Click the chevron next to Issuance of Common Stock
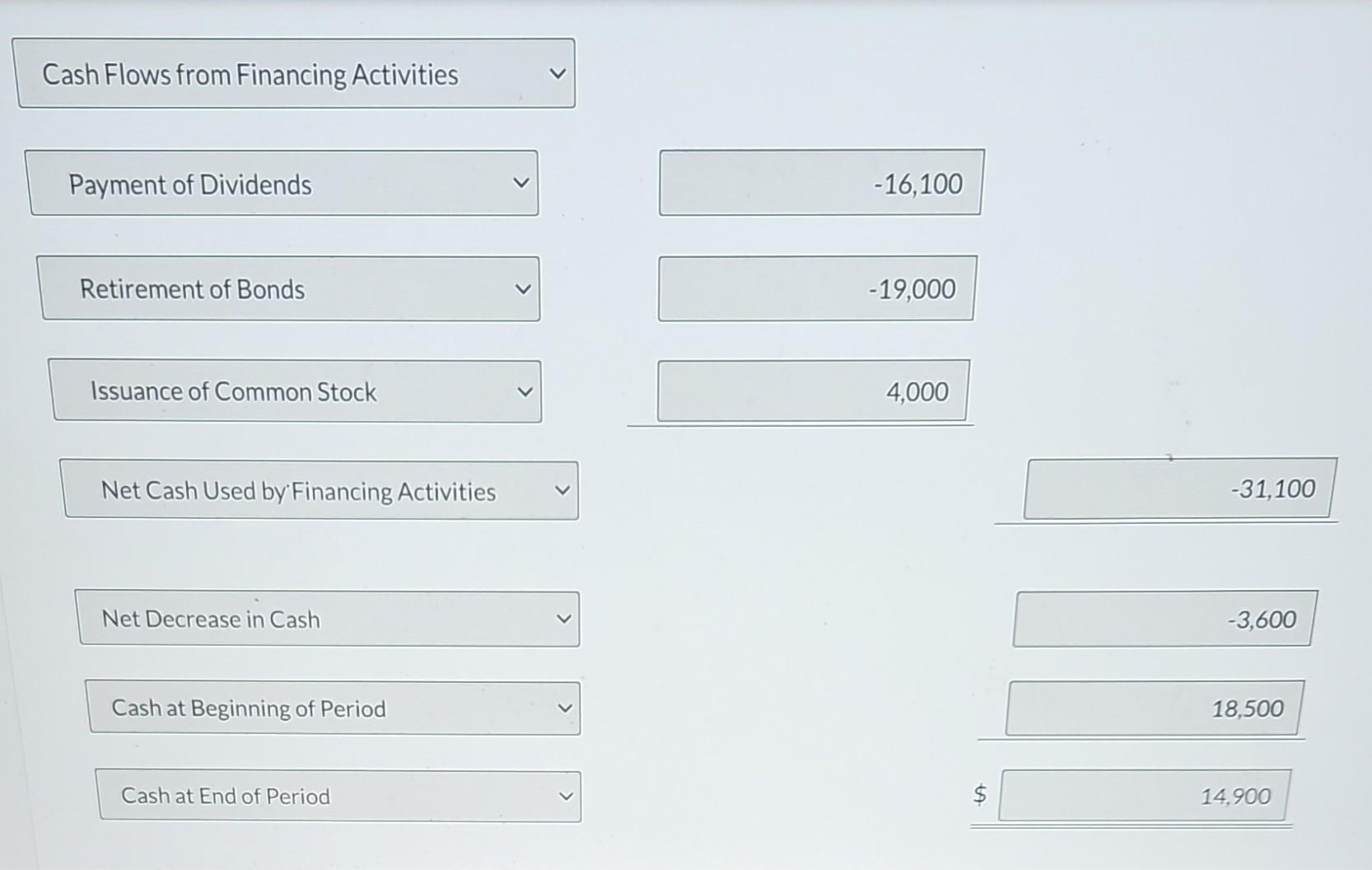 pos(527,391)
